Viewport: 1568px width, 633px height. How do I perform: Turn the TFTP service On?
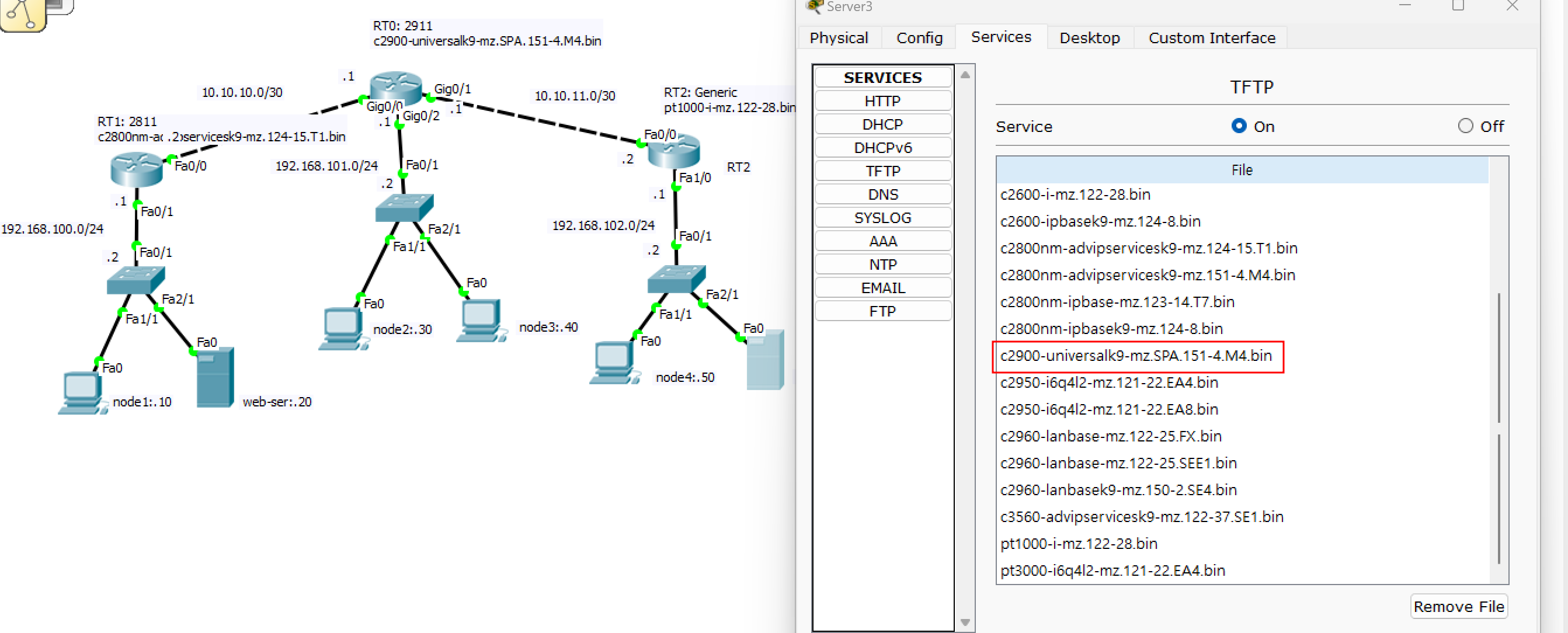pos(1238,126)
